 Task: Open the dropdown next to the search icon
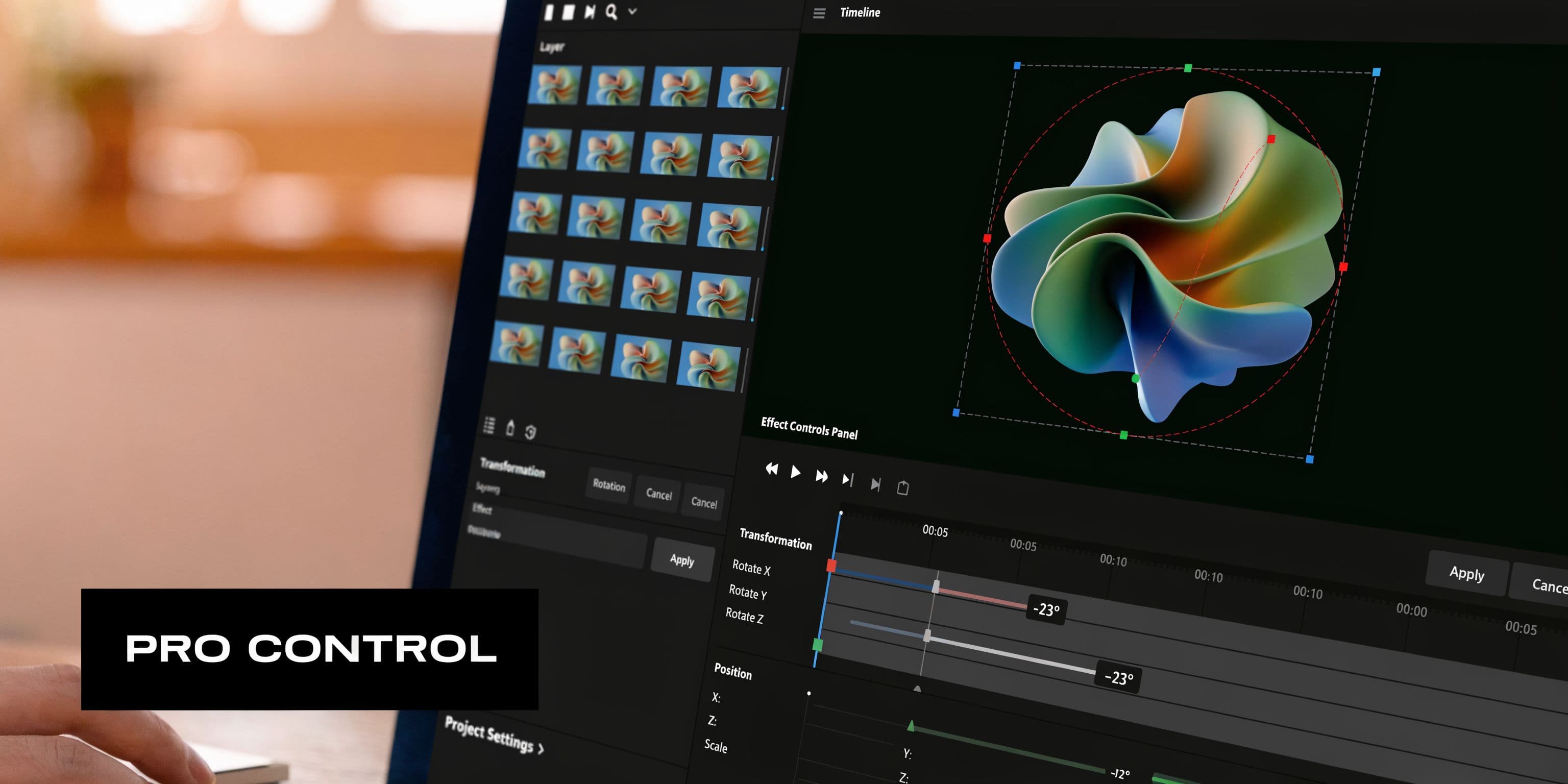tap(631, 12)
